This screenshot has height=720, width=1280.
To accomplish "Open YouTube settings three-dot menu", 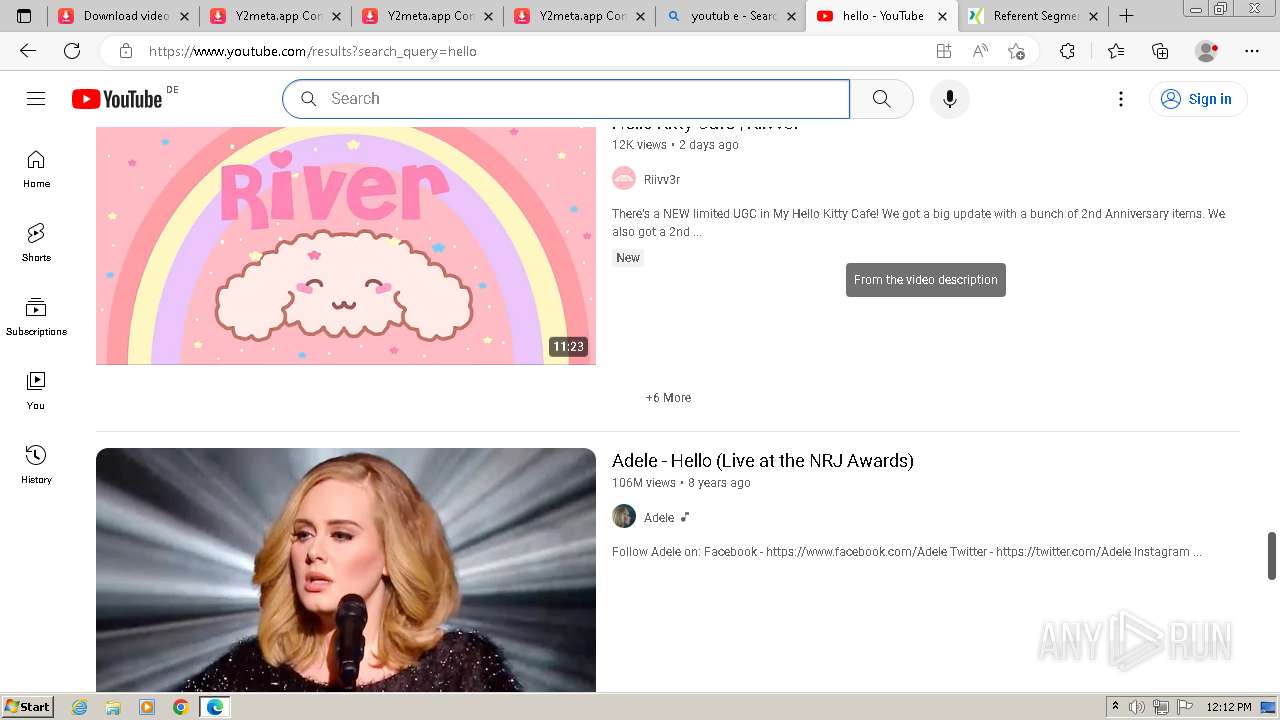I will point(1121,98).
